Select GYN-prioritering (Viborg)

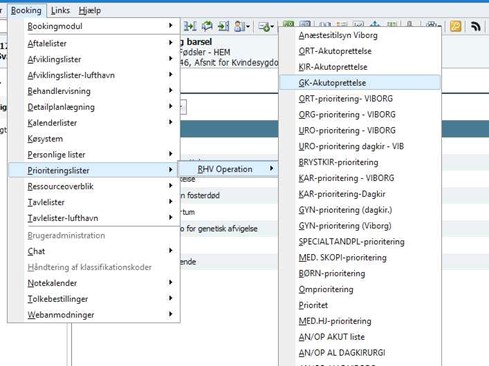(360, 226)
